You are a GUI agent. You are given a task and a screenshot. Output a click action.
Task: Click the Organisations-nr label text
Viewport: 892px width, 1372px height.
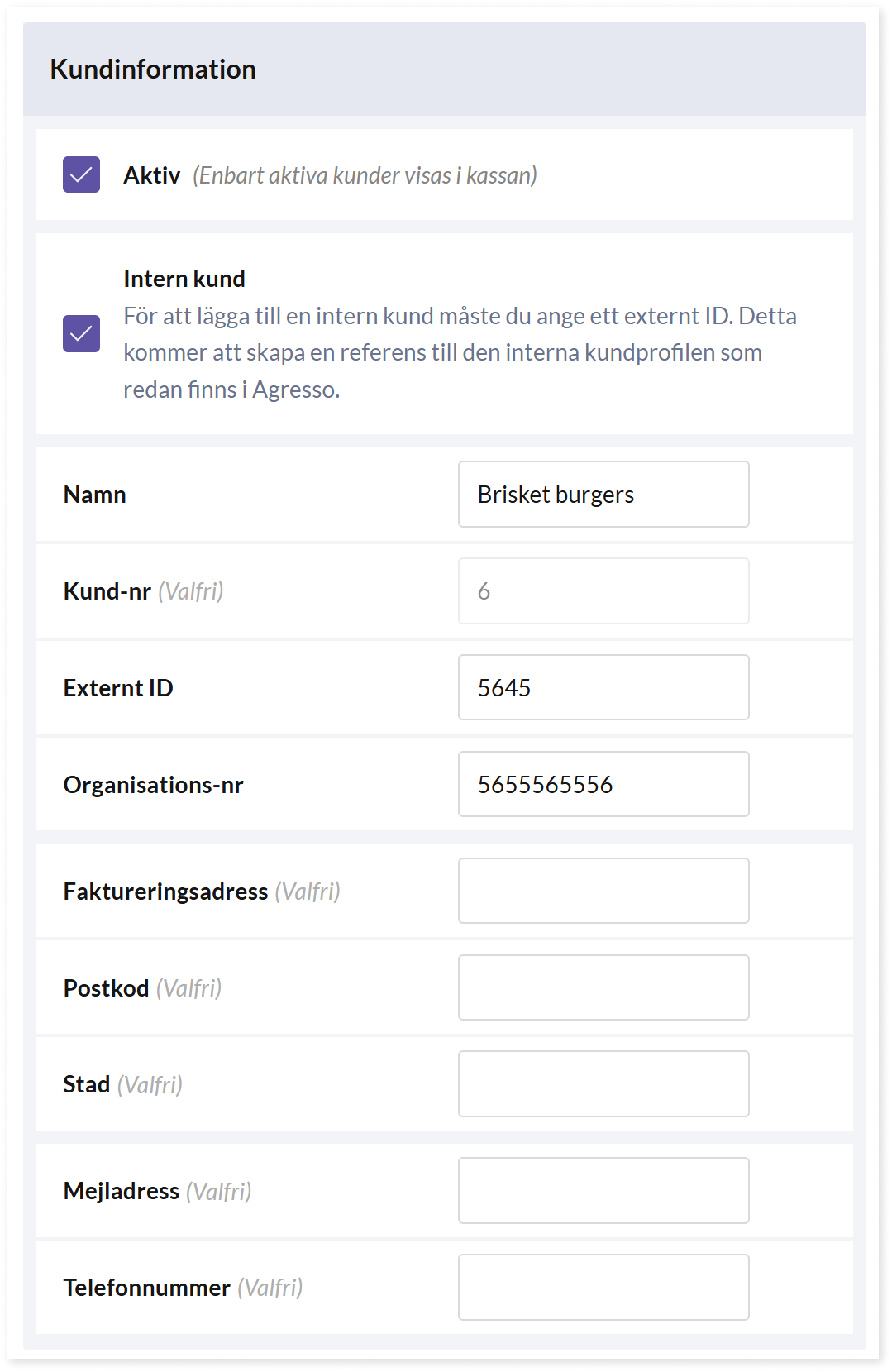(x=154, y=785)
